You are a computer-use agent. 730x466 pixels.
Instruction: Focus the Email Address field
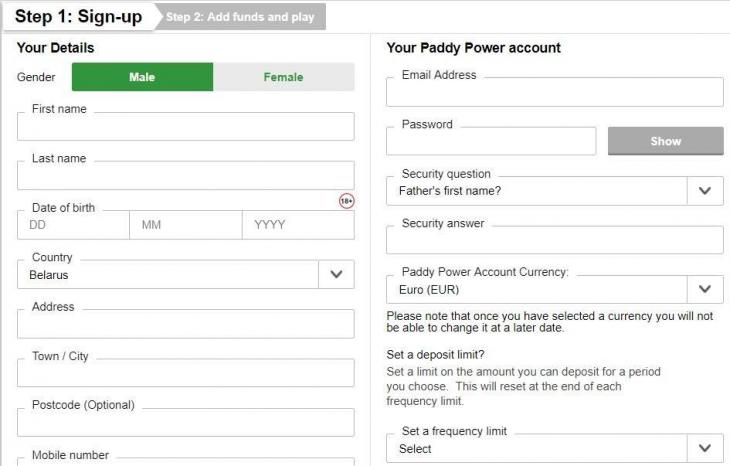click(554, 92)
